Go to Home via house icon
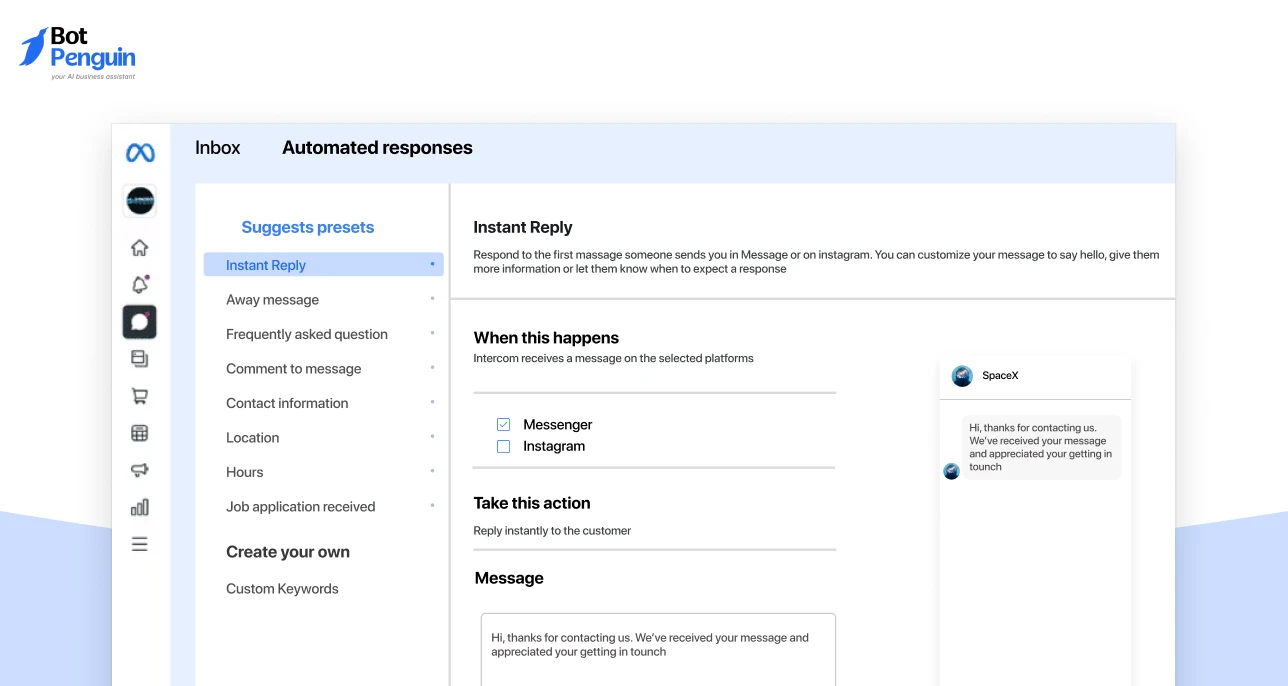The width and height of the screenshot is (1288, 686). pos(140,248)
